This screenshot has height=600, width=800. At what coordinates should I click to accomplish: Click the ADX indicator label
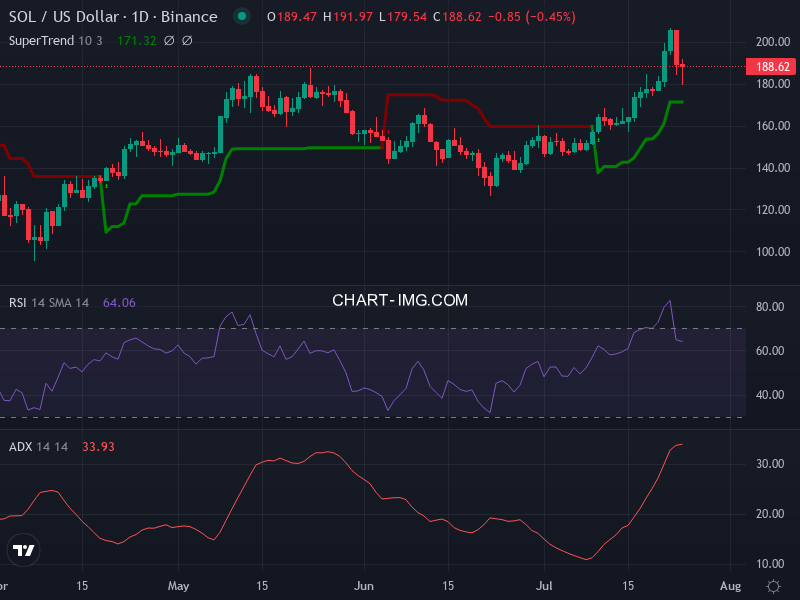[20, 446]
